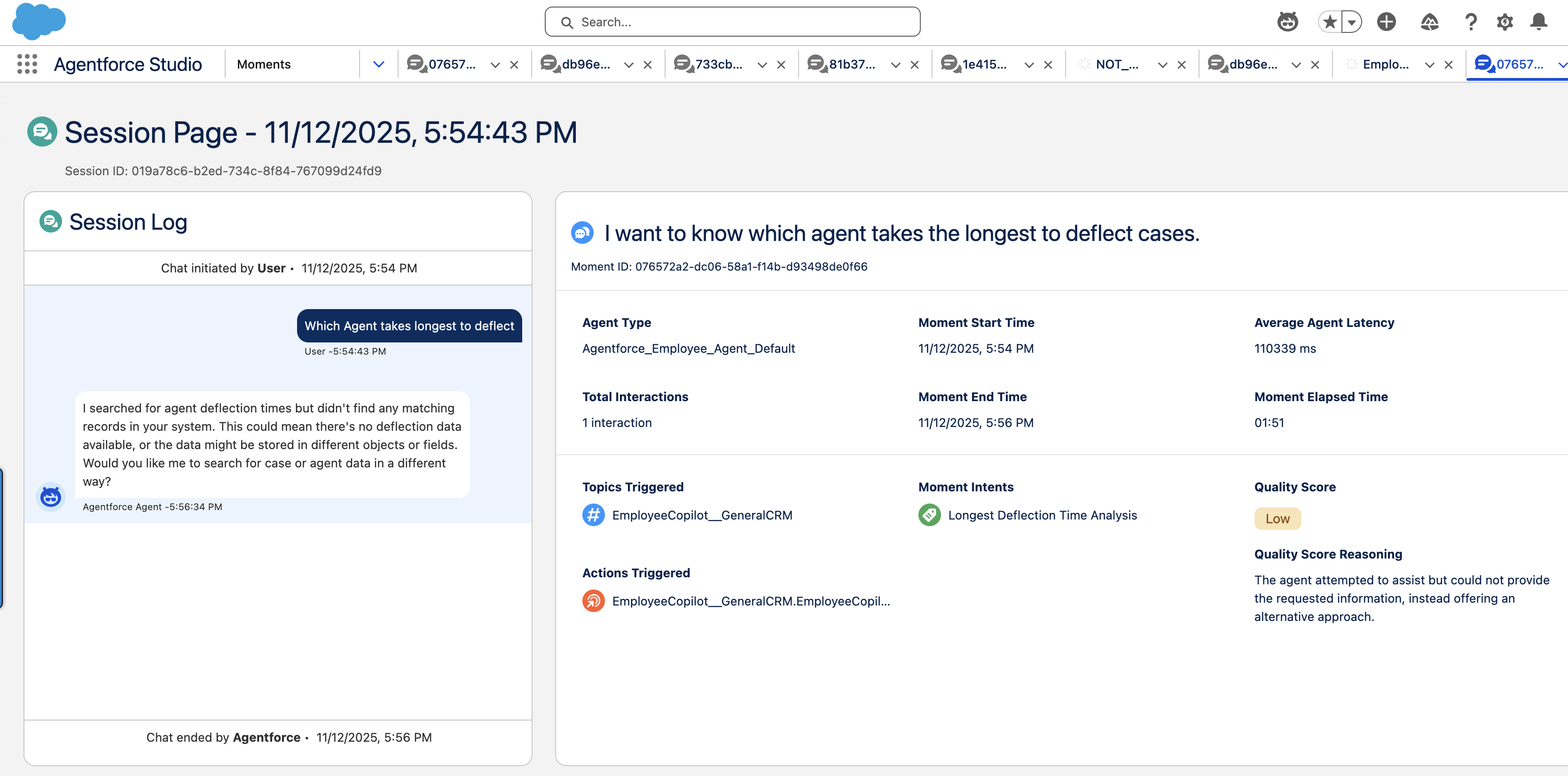The width and height of the screenshot is (1568, 776).
Task: Click the Moment ID value text
Action: 751,266
